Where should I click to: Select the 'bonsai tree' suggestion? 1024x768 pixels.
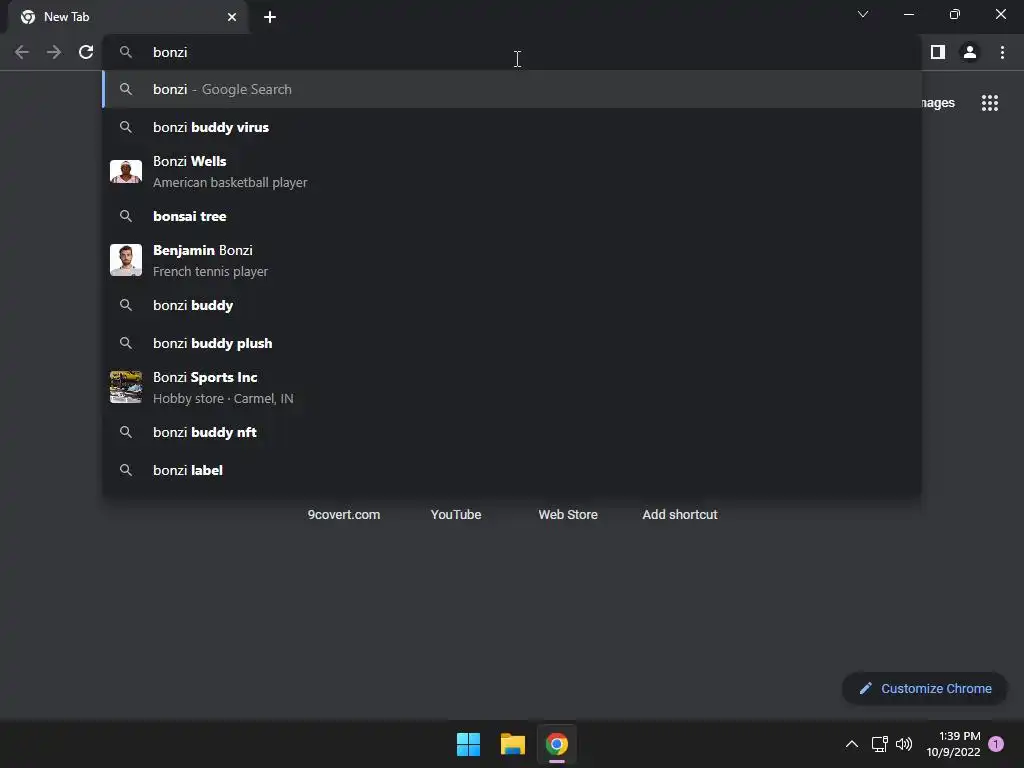pyautogui.click(x=512, y=216)
